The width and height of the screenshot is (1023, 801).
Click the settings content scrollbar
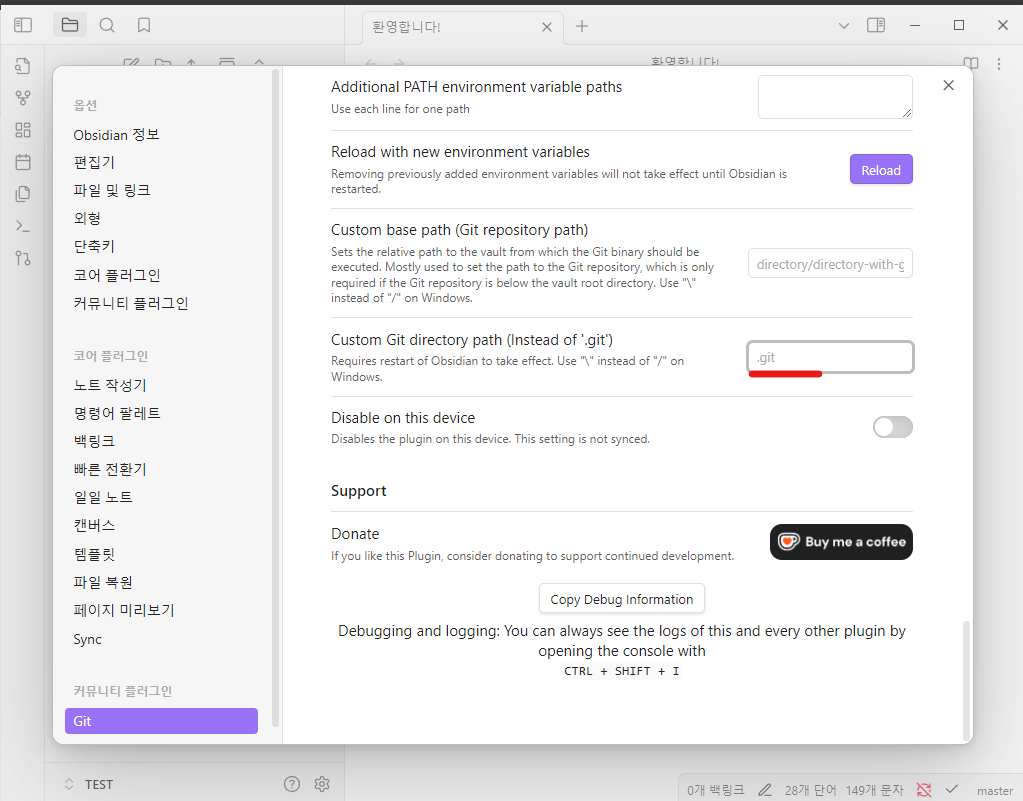point(966,680)
